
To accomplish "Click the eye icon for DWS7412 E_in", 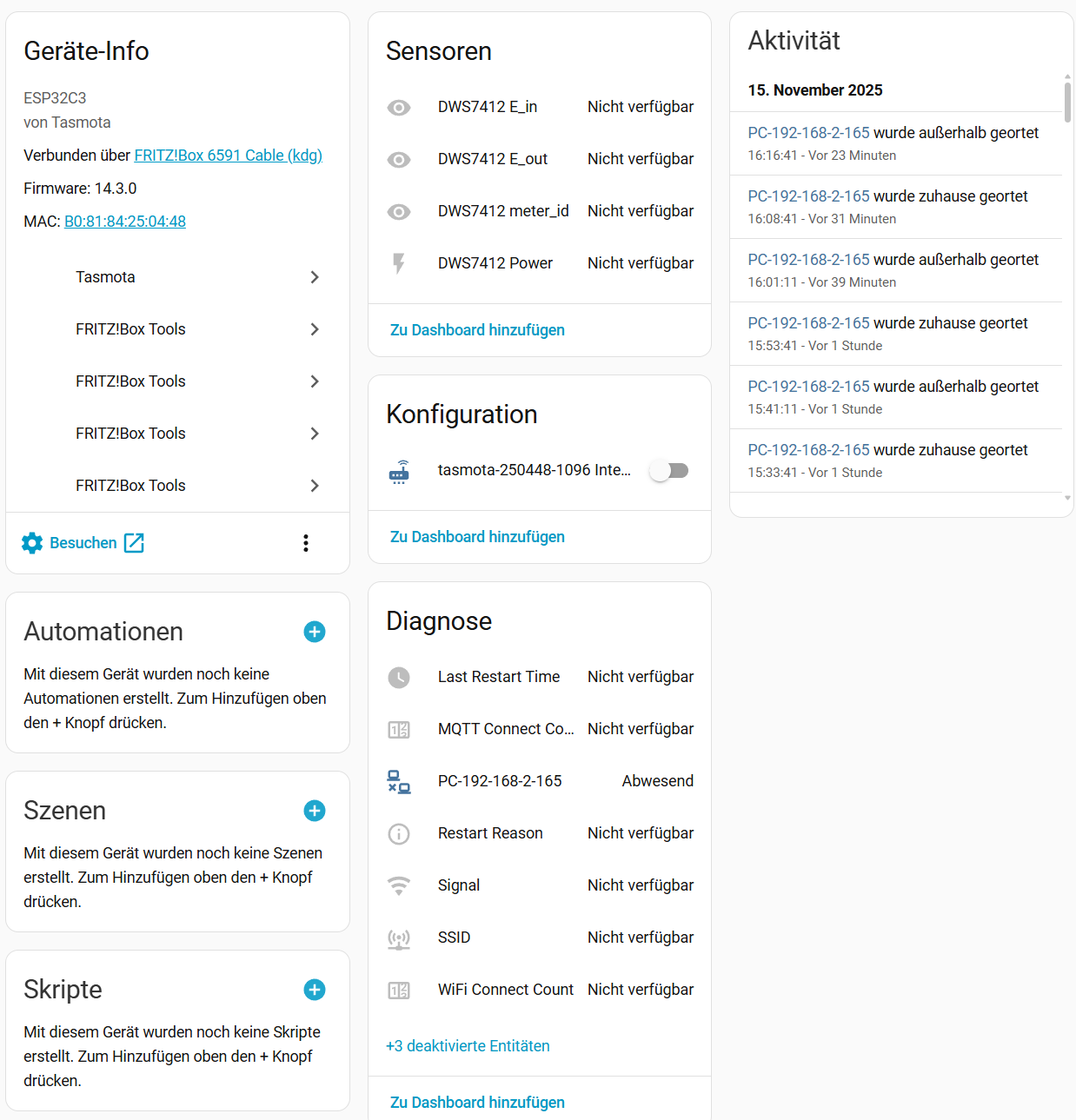I will (399, 107).
